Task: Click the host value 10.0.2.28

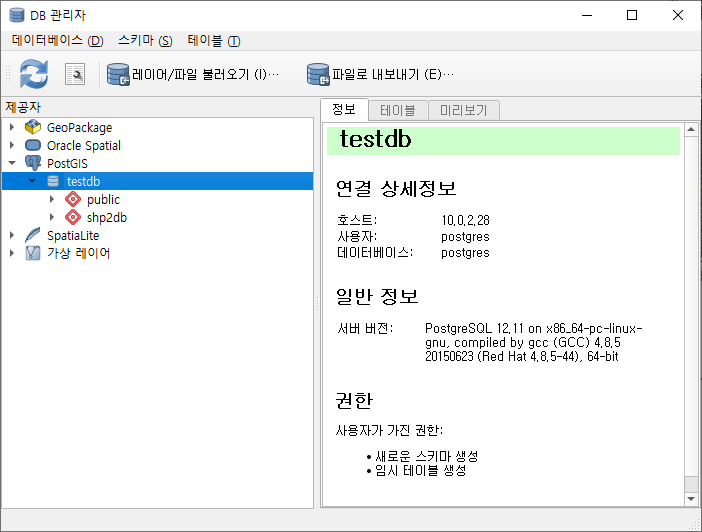Action: click(465, 220)
